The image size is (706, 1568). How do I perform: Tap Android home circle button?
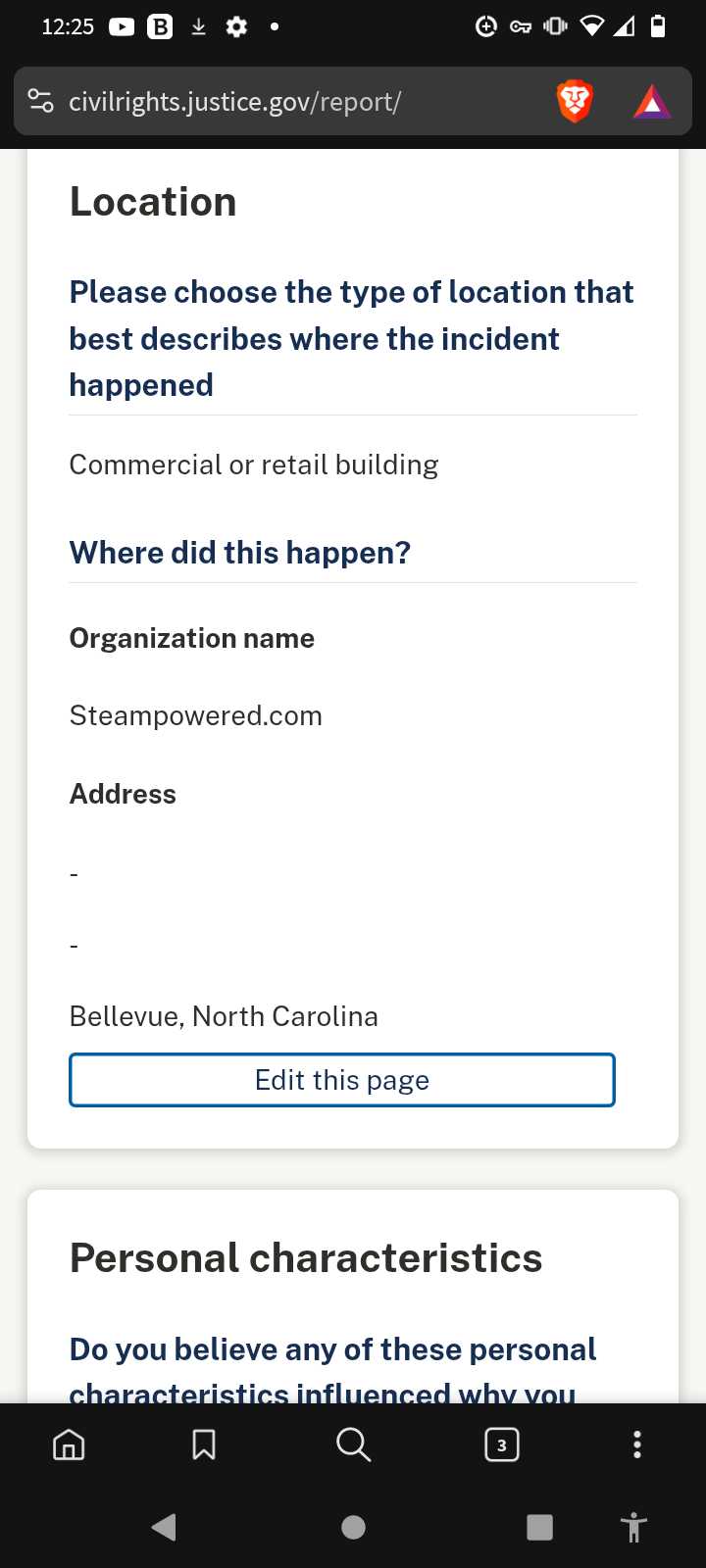coord(353,1527)
